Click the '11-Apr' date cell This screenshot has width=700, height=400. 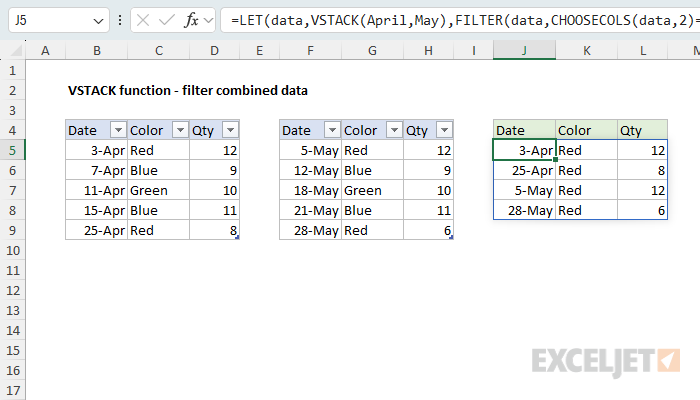click(96, 191)
